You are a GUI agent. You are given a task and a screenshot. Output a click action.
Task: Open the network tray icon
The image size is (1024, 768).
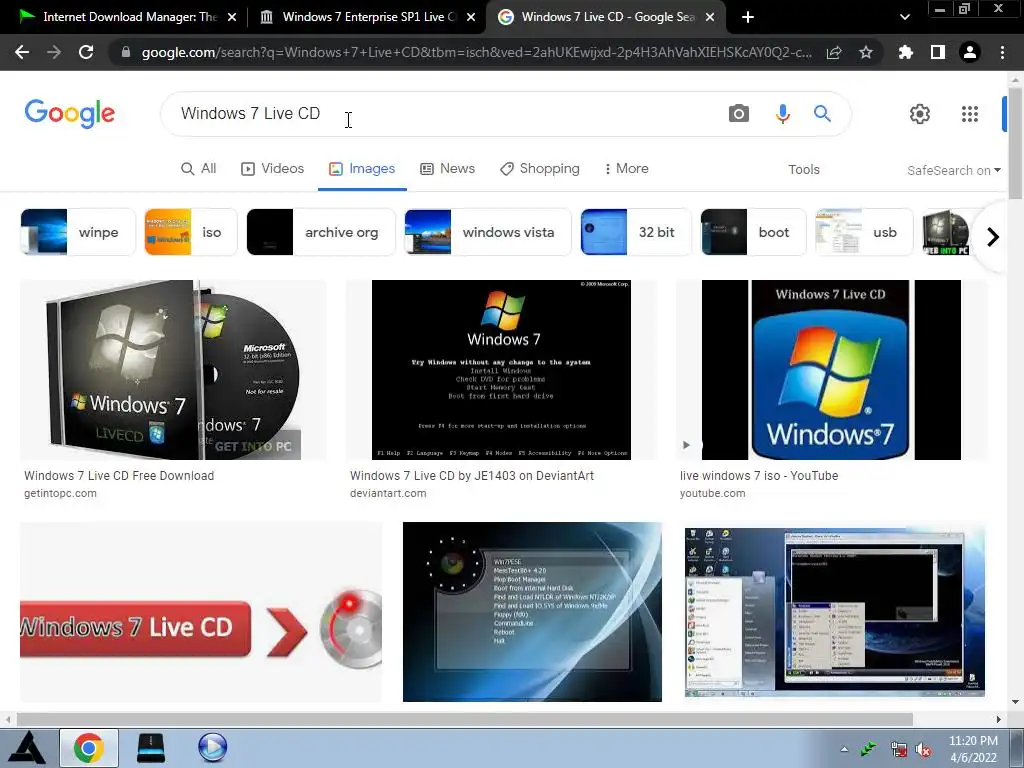click(899, 750)
